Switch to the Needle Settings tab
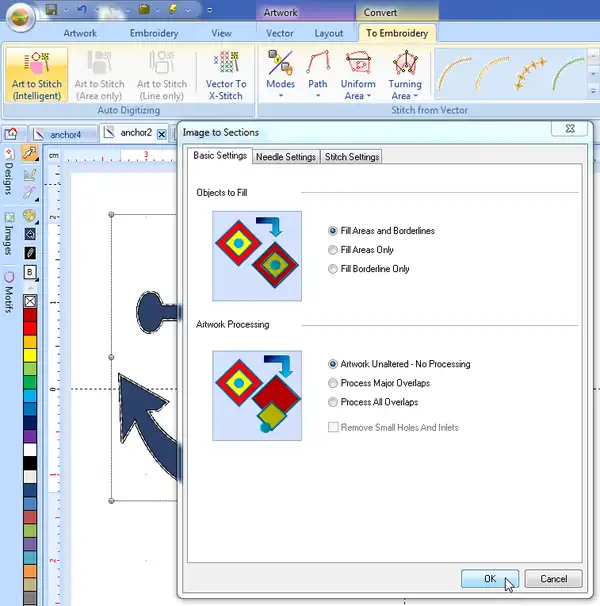The image size is (600, 606). point(286,157)
